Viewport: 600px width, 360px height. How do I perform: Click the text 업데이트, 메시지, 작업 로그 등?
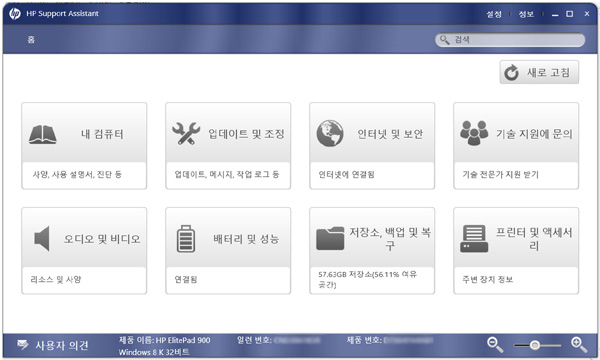[x=227, y=174]
